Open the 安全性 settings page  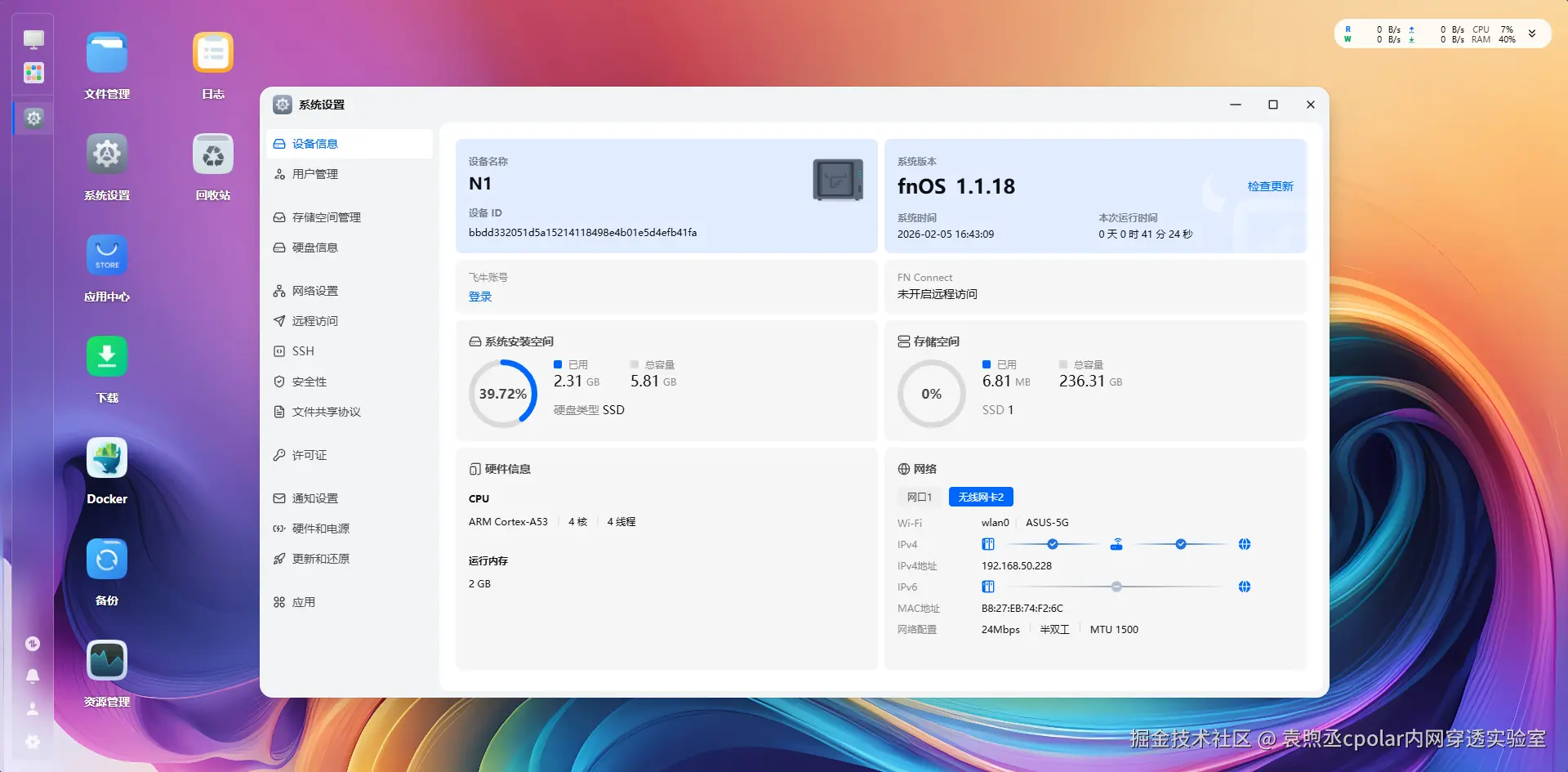(x=350, y=382)
